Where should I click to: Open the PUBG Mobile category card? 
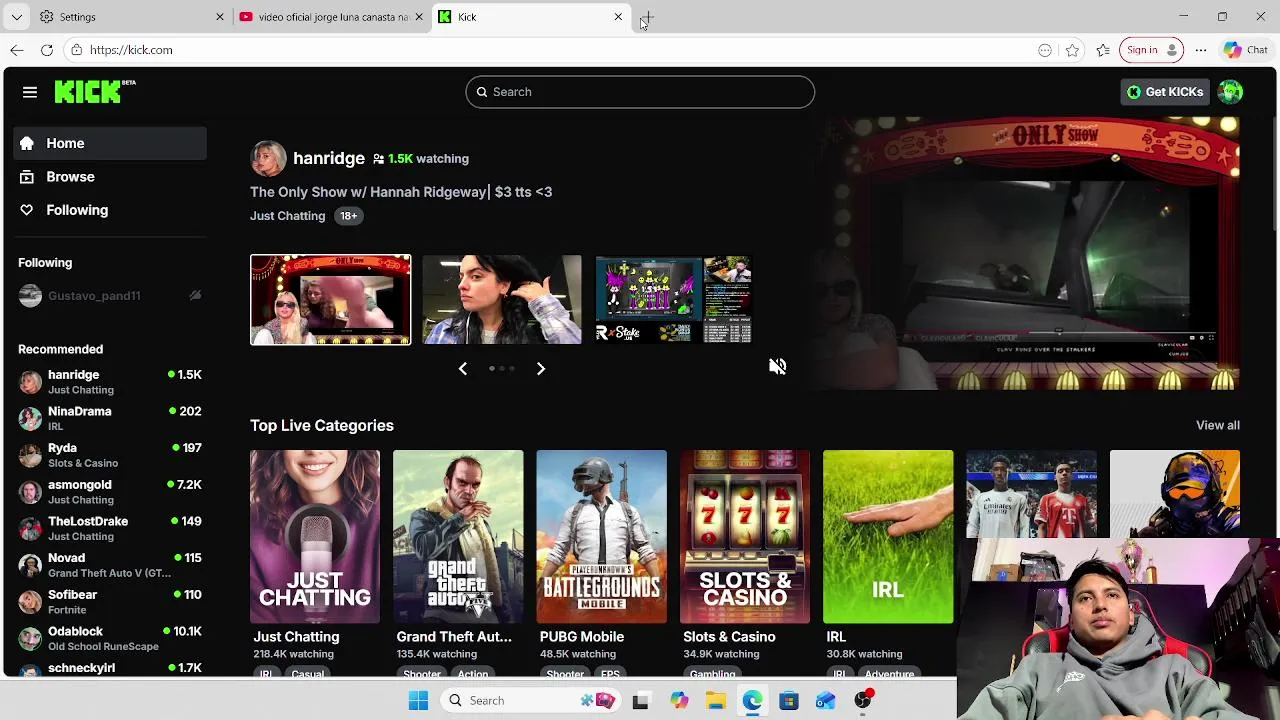click(601, 536)
